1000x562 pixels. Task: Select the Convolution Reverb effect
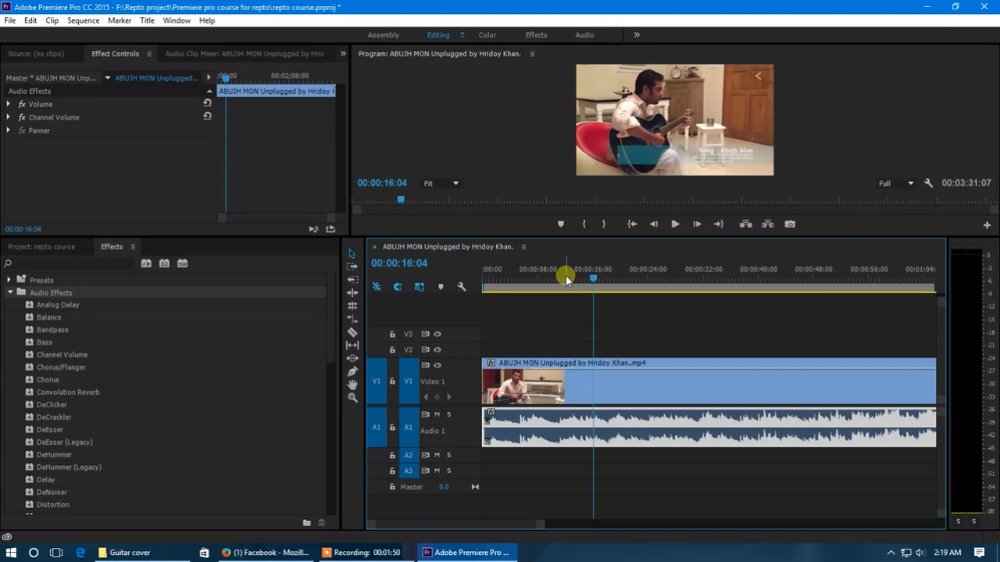[x=68, y=392]
